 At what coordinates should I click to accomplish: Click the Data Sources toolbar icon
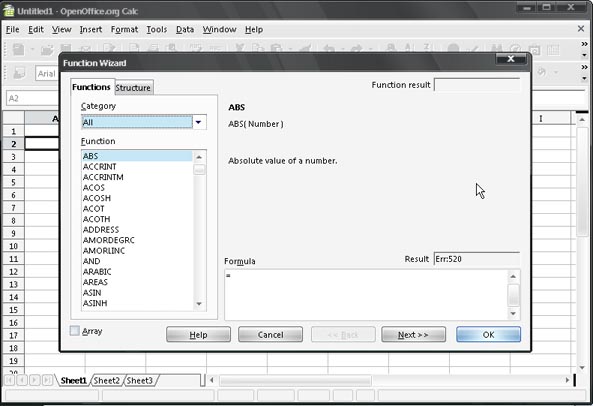(553, 49)
